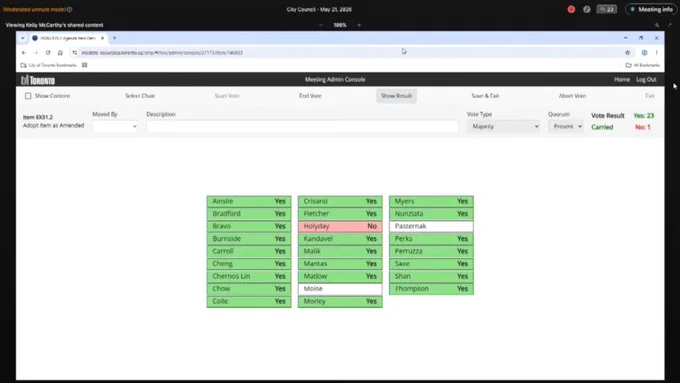Click the Toronto logo in header
680x383 pixels.
coord(38,80)
